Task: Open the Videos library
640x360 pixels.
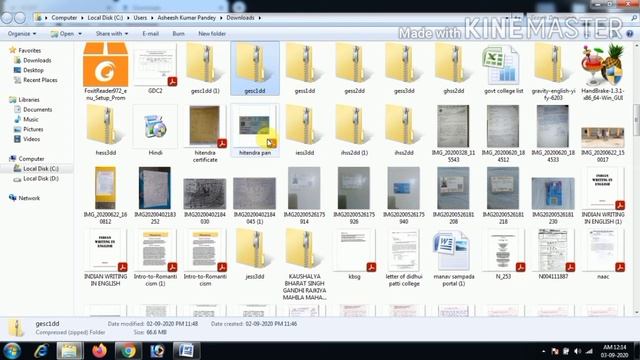Action: pos(31,139)
